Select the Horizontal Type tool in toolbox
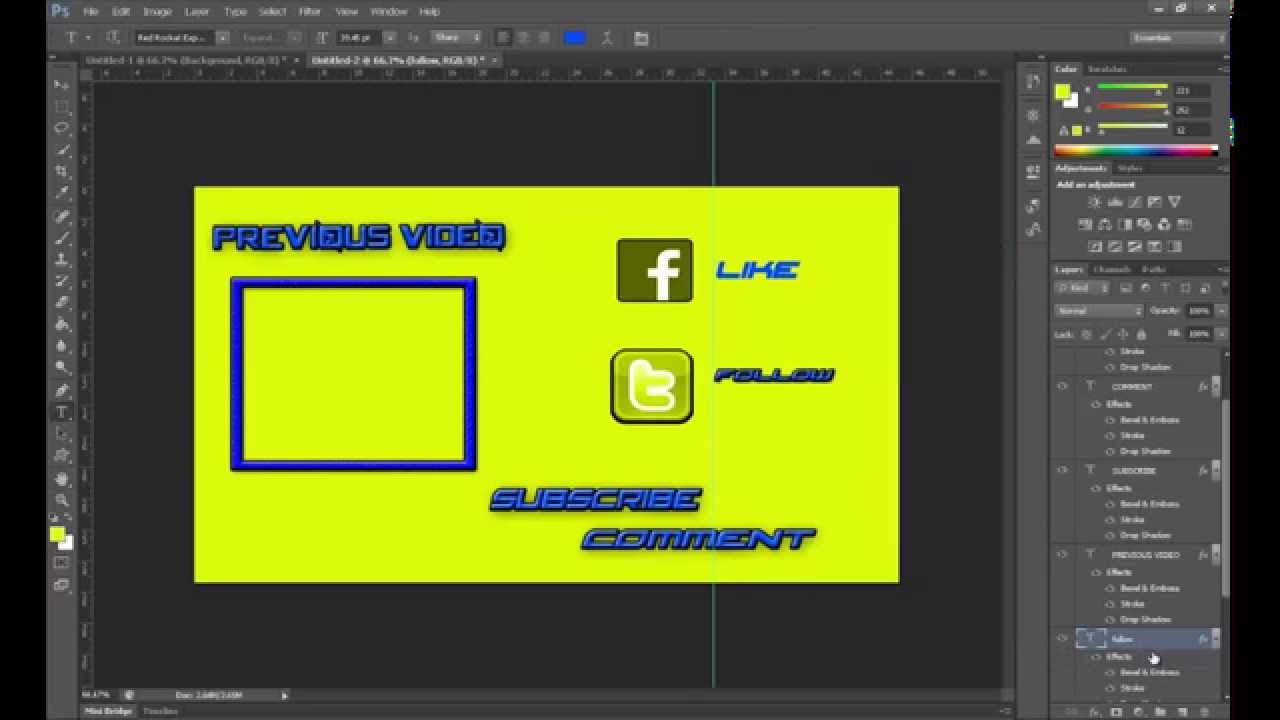Viewport: 1280px width, 720px height. pyautogui.click(x=62, y=412)
